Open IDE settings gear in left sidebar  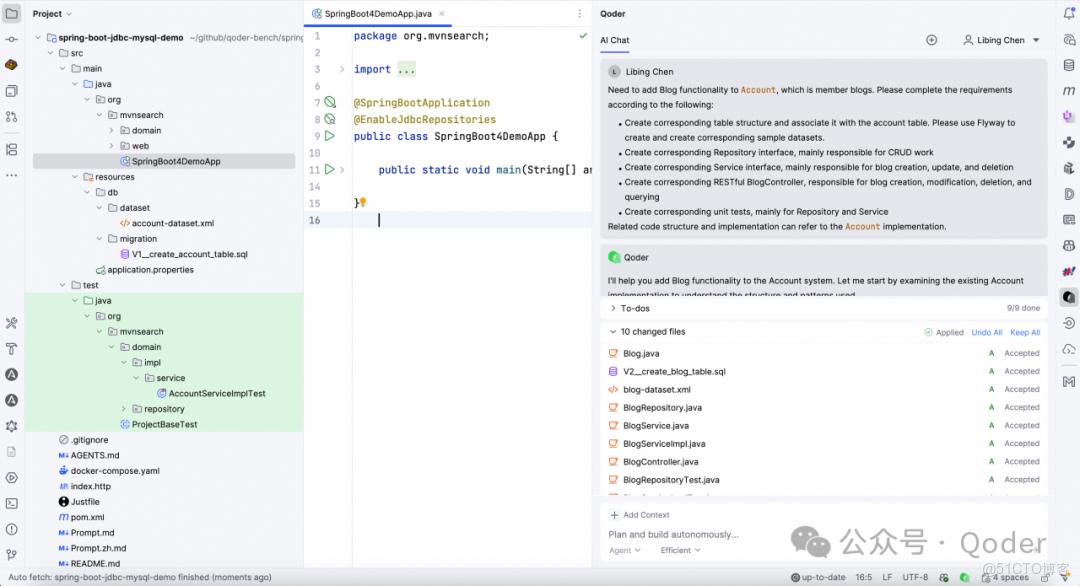[x=13, y=425]
